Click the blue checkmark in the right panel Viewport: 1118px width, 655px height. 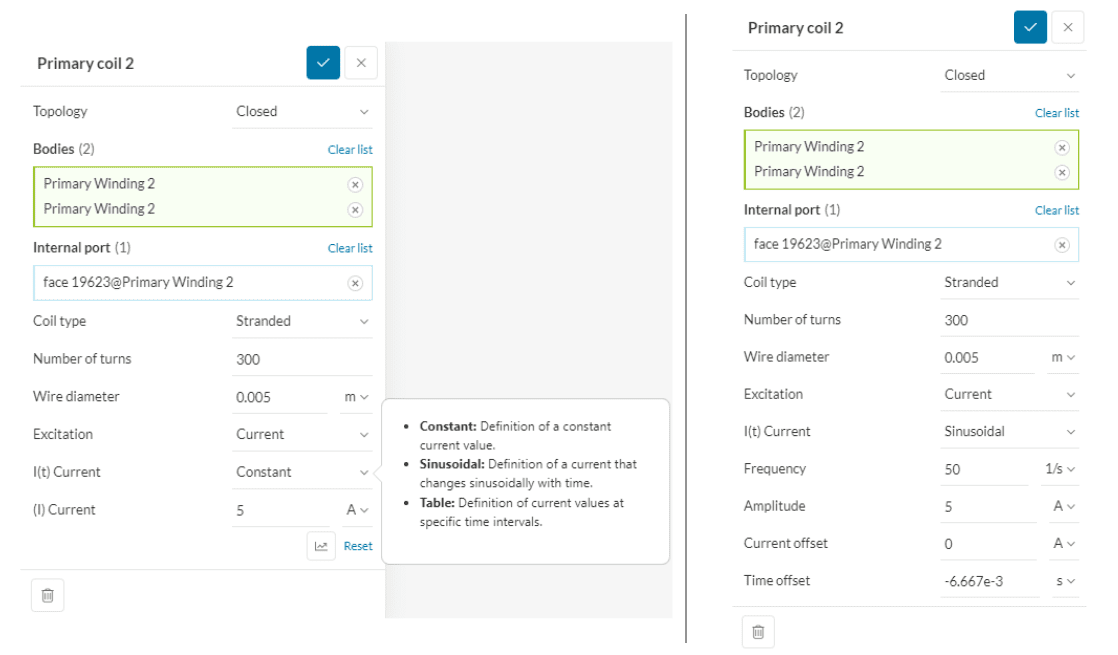(1030, 27)
